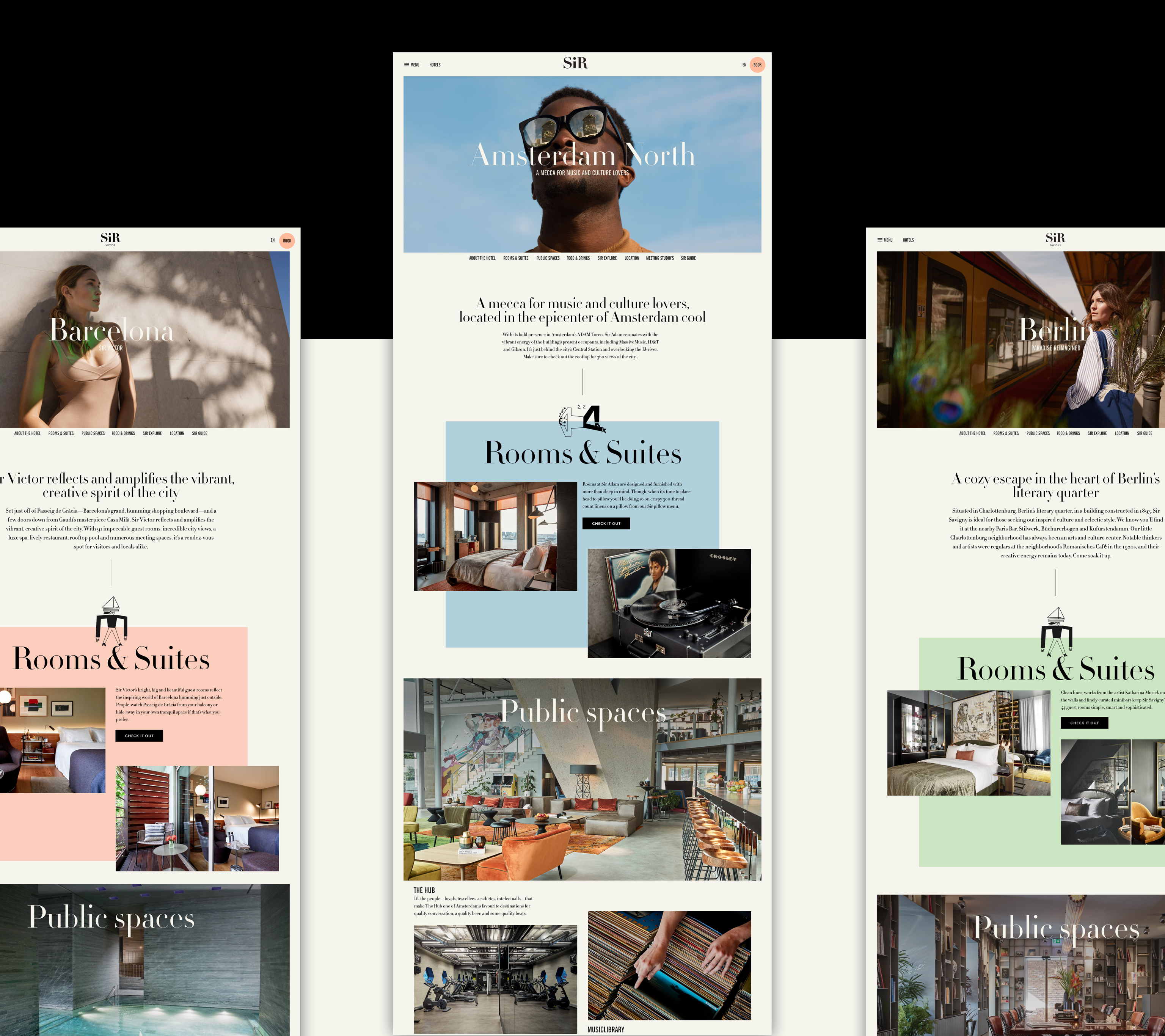Click the SiR Savigny logo on Berlin page
The image size is (1165, 1036).
(1055, 238)
